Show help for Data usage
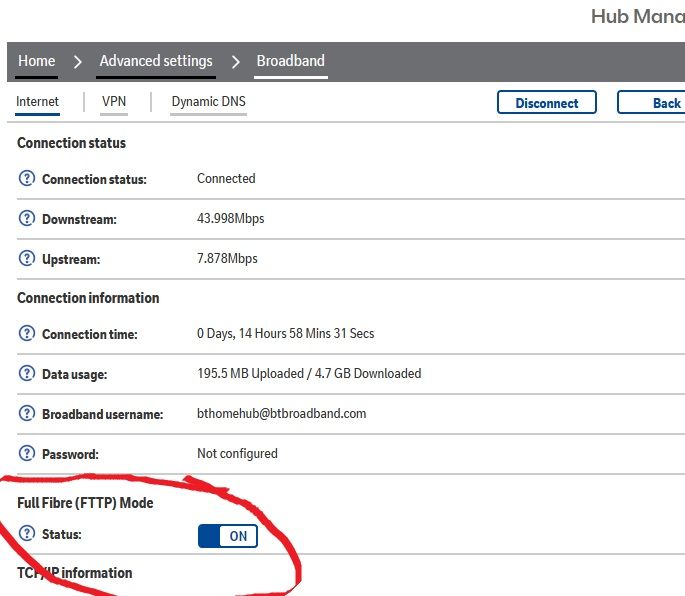This screenshot has width=685, height=596. coord(27,374)
